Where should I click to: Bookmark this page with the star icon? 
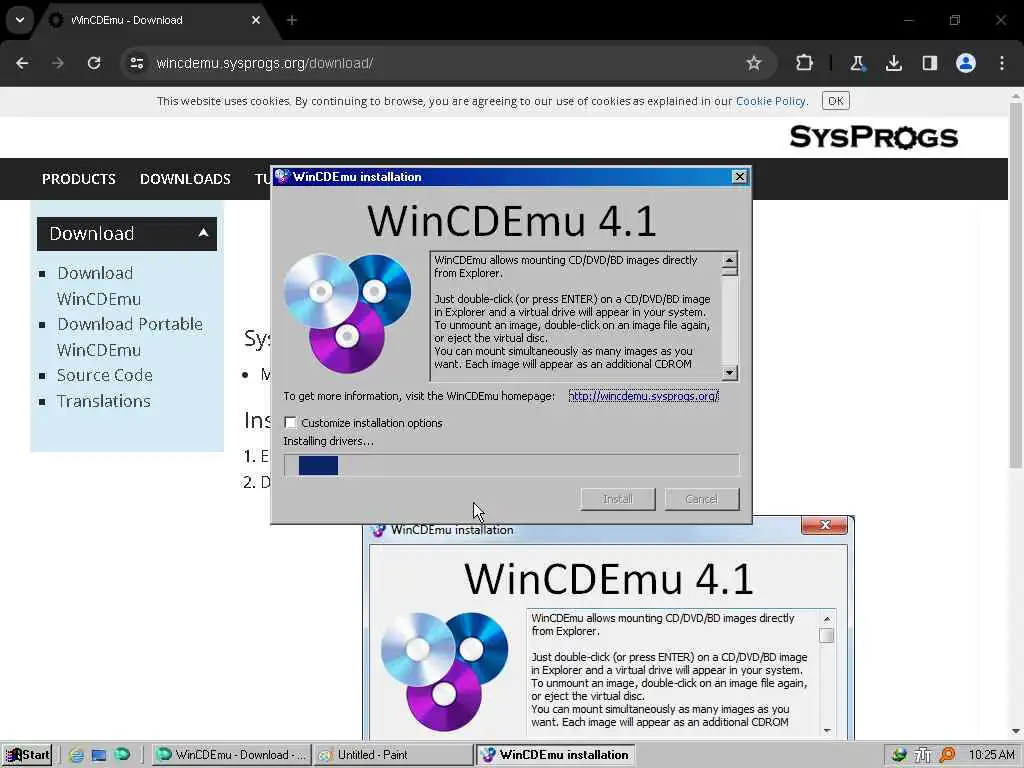[754, 63]
